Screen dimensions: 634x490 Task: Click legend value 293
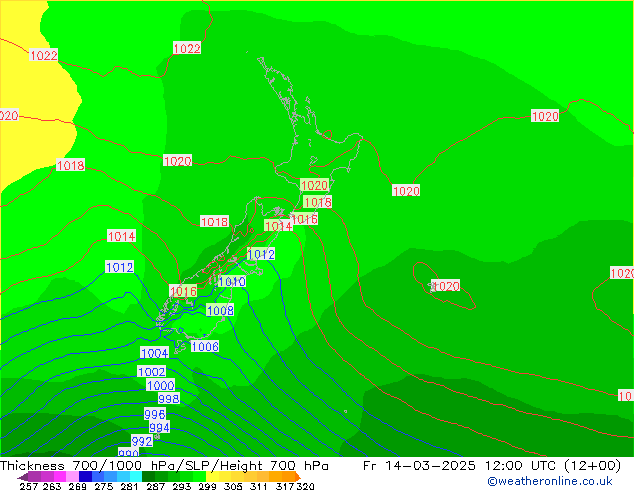pyautogui.click(x=182, y=486)
